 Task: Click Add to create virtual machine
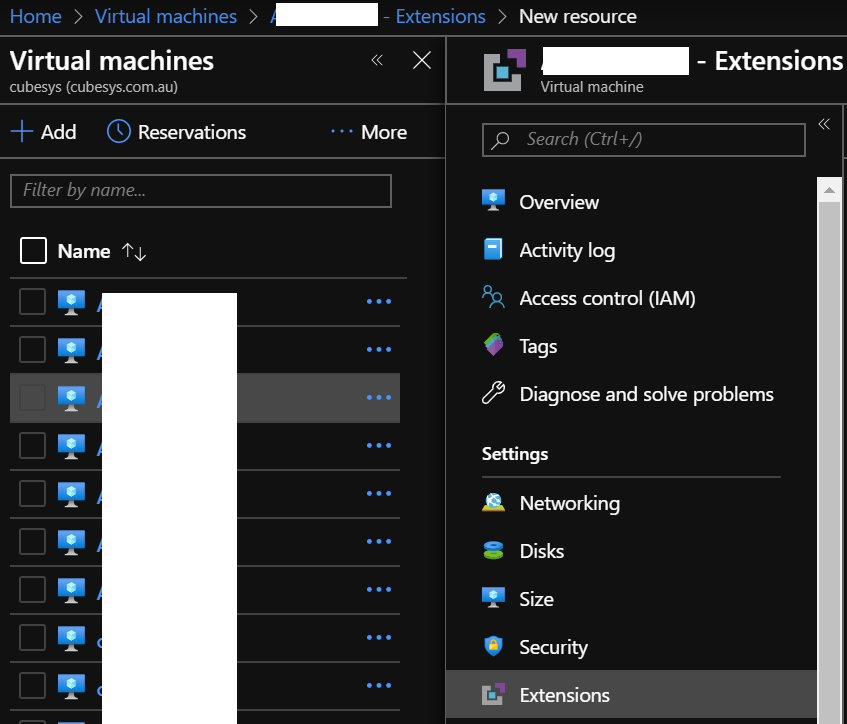[43, 132]
